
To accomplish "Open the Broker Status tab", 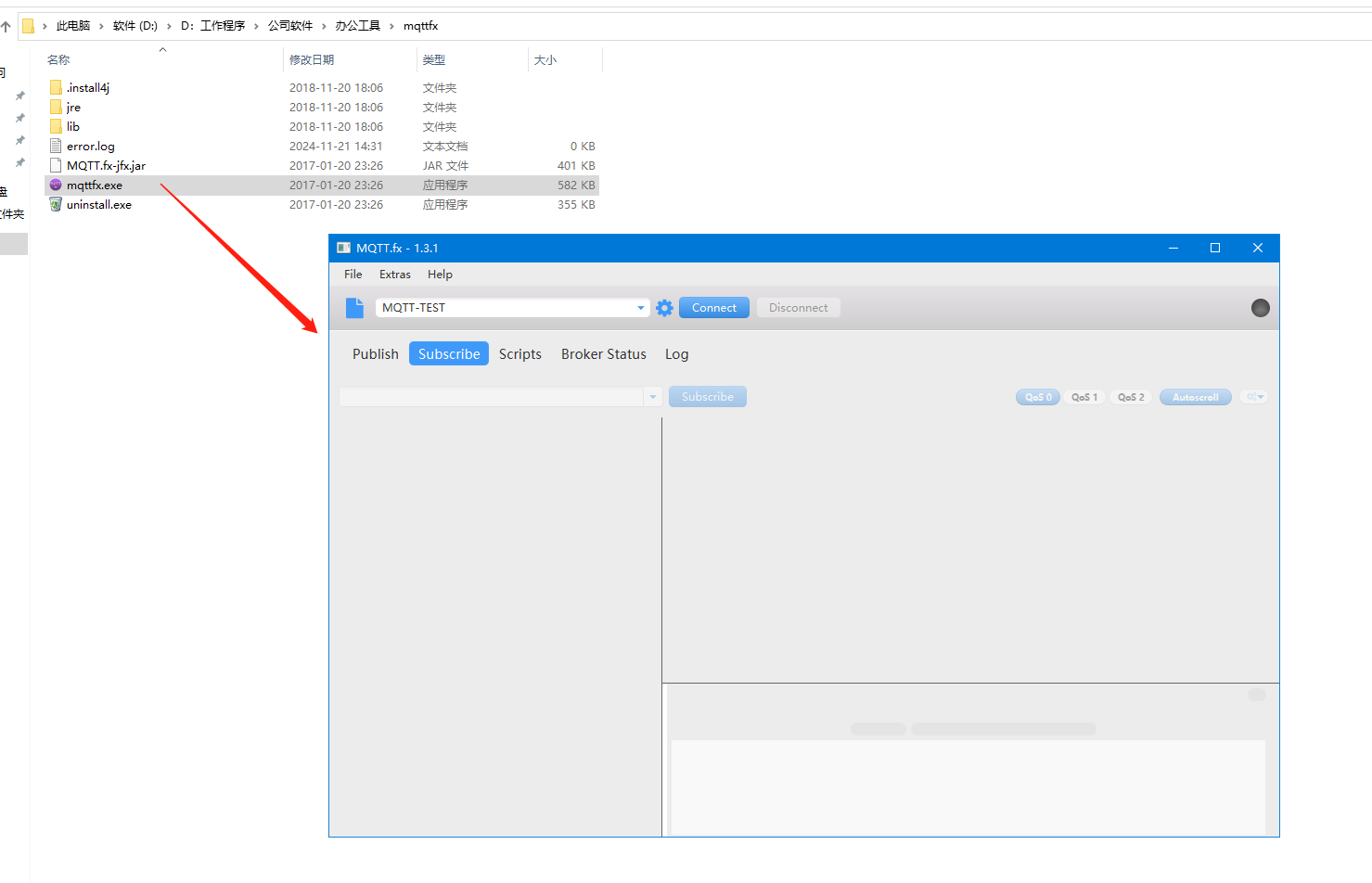I will (x=603, y=354).
